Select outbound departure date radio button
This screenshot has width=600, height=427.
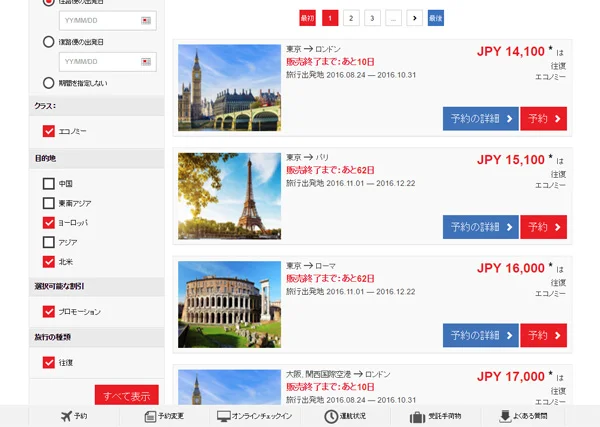tap(49, 1)
